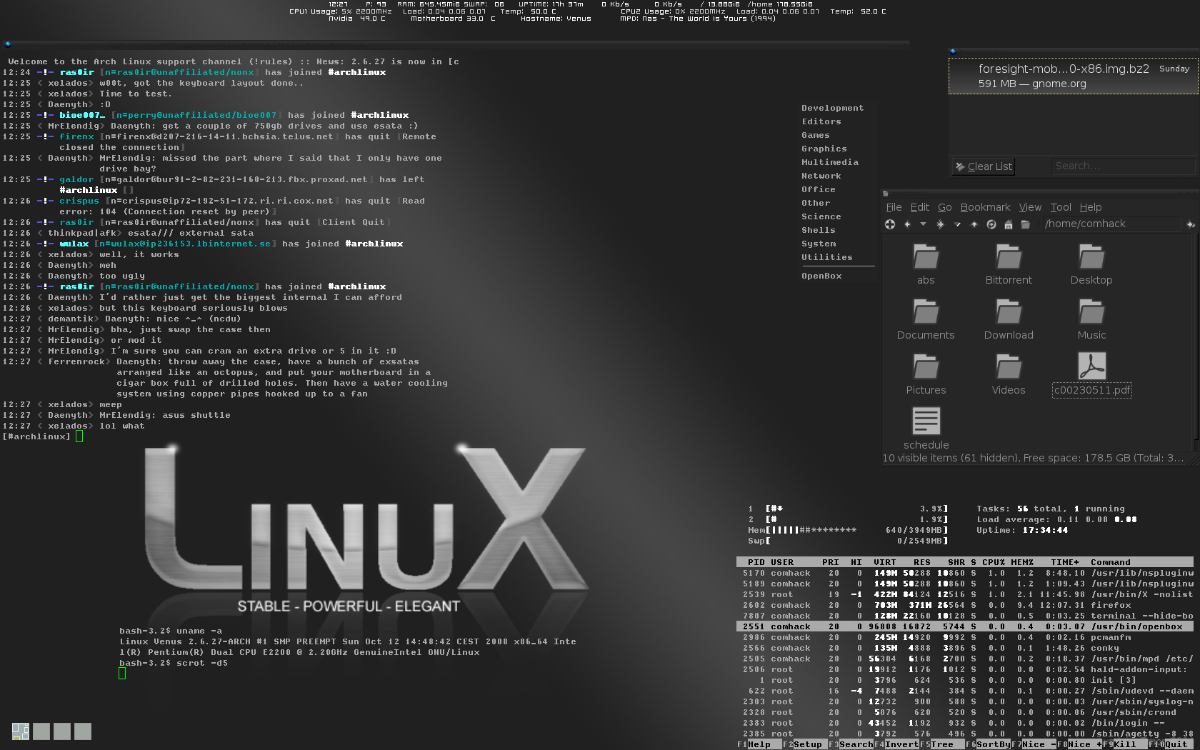Reload the current folder view
1200x750 pixels.
click(x=991, y=224)
